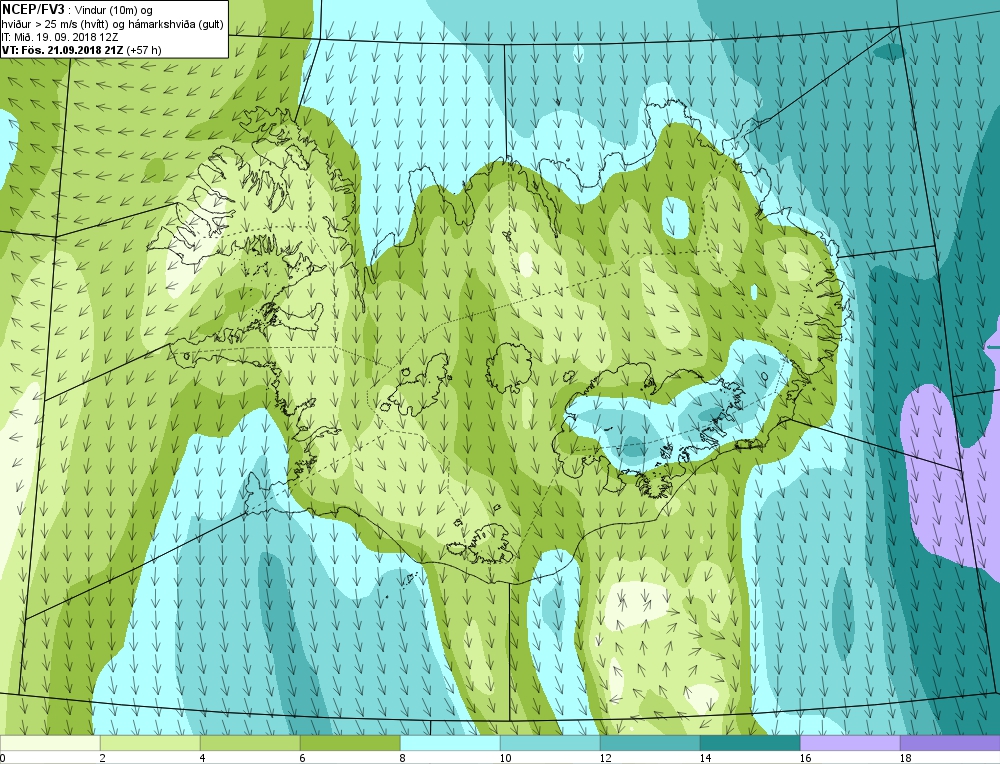
Task: Click the green 4–6 legend swatch
Action: tap(250, 743)
